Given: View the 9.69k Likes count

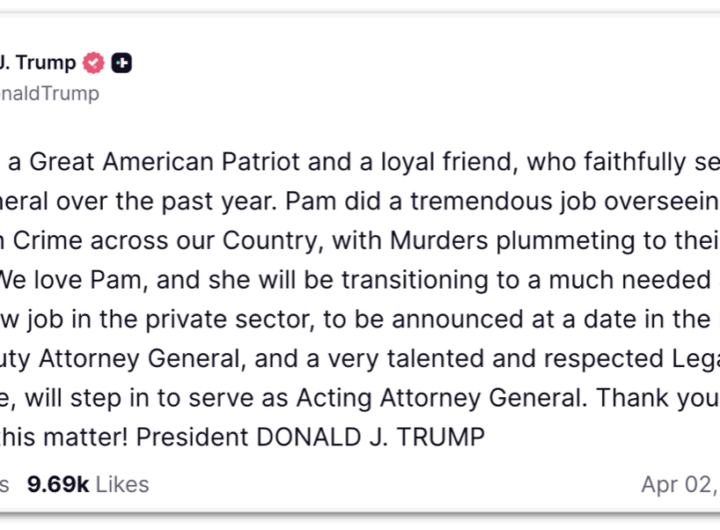Looking at the screenshot, I should pyautogui.click(x=88, y=485).
